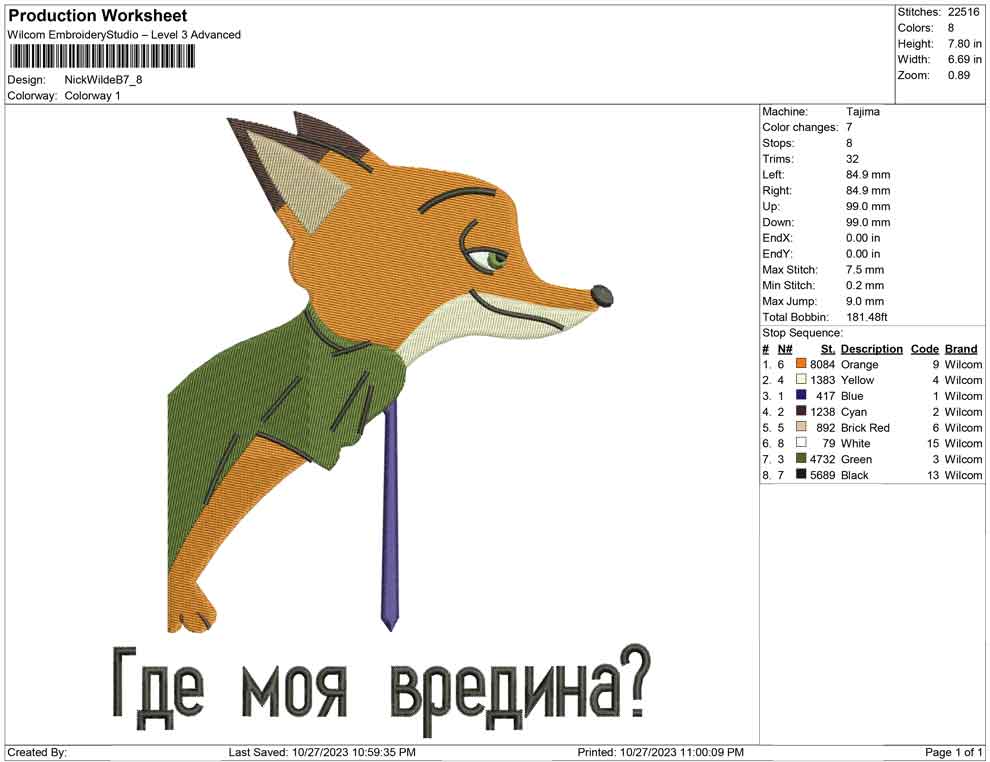This screenshot has height=762, width=990.
Task: Click the Machine value 'Tajima'
Action: (863, 112)
